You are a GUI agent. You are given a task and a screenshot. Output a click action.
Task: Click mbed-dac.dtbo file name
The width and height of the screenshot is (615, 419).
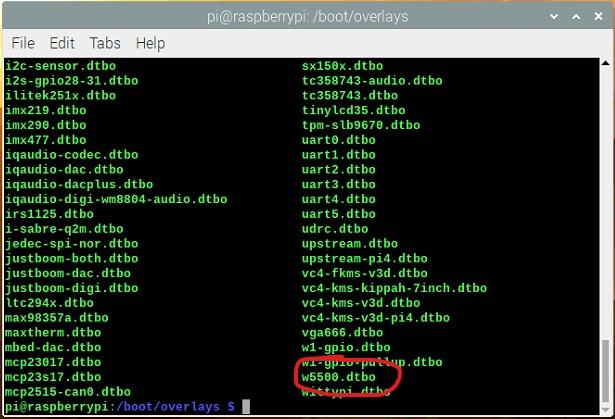click(x=53, y=348)
